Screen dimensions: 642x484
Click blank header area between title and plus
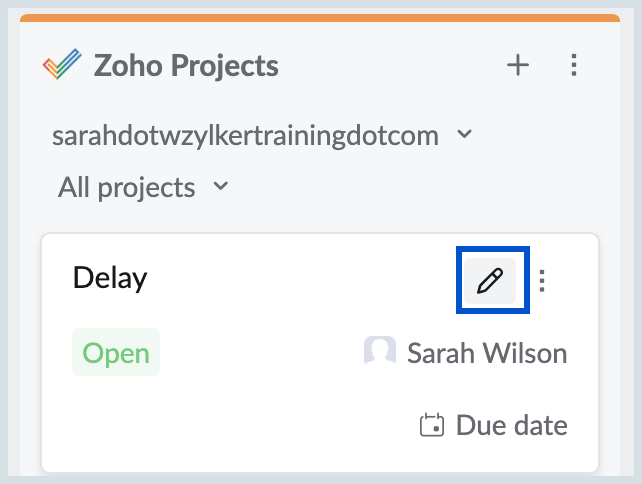pyautogui.click(x=390, y=67)
